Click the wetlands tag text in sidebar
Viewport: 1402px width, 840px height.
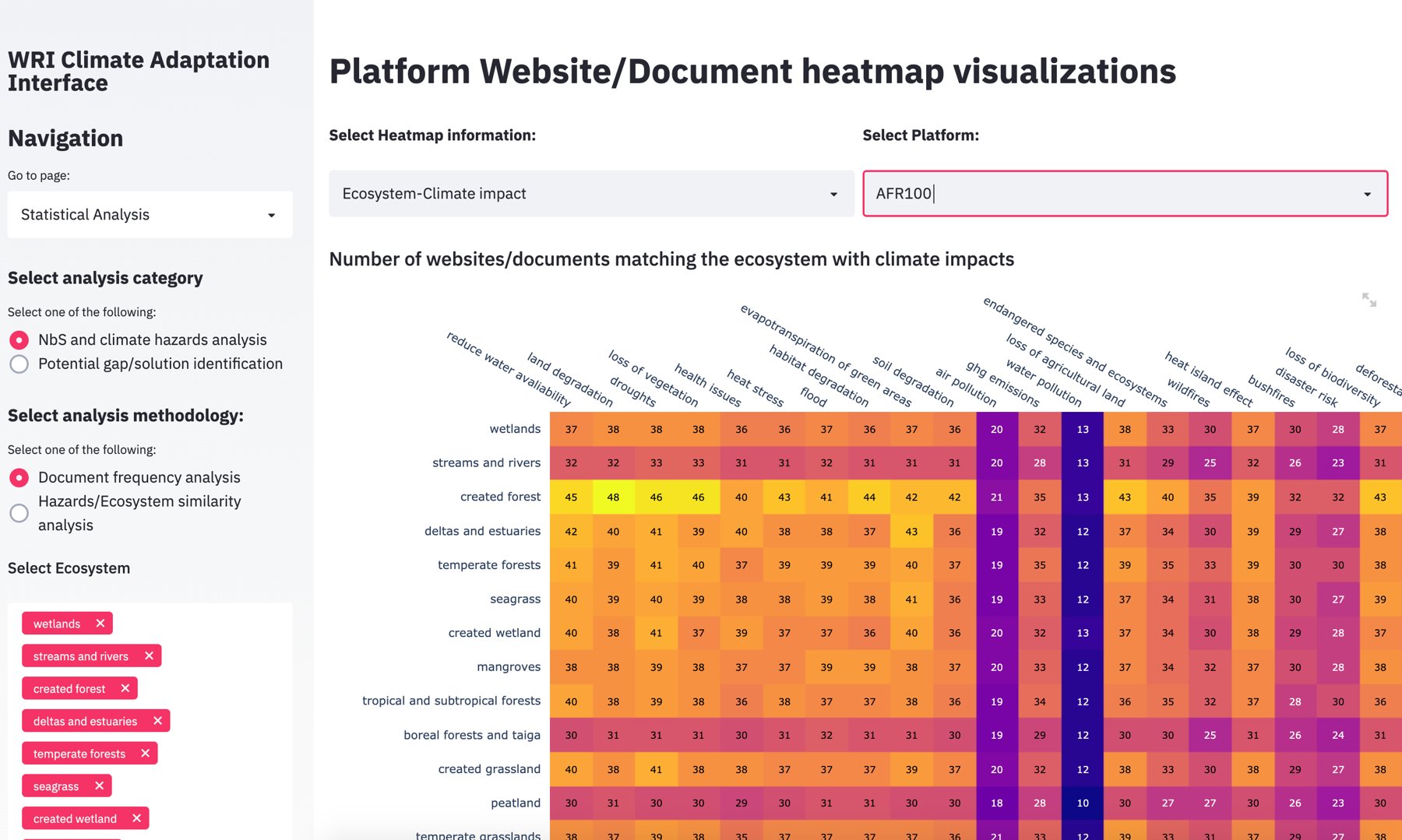click(57, 624)
